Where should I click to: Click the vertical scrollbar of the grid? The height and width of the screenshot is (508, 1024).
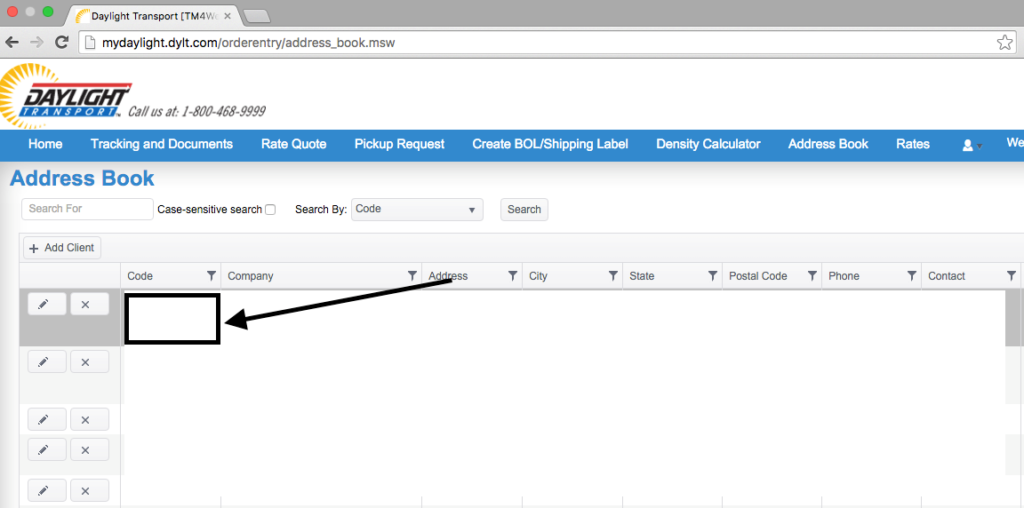pyautogui.click(x=1013, y=320)
